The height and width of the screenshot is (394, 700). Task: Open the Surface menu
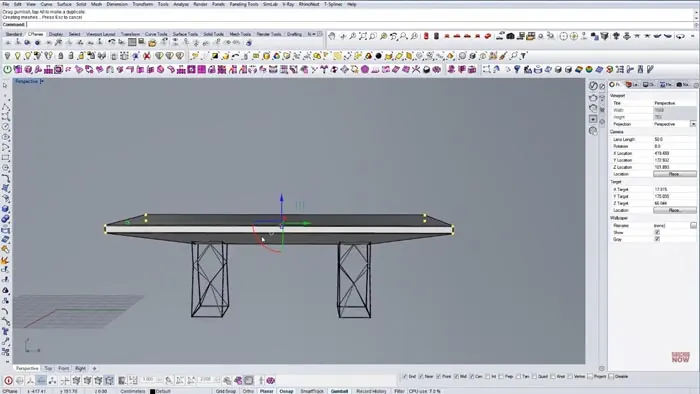point(64,4)
